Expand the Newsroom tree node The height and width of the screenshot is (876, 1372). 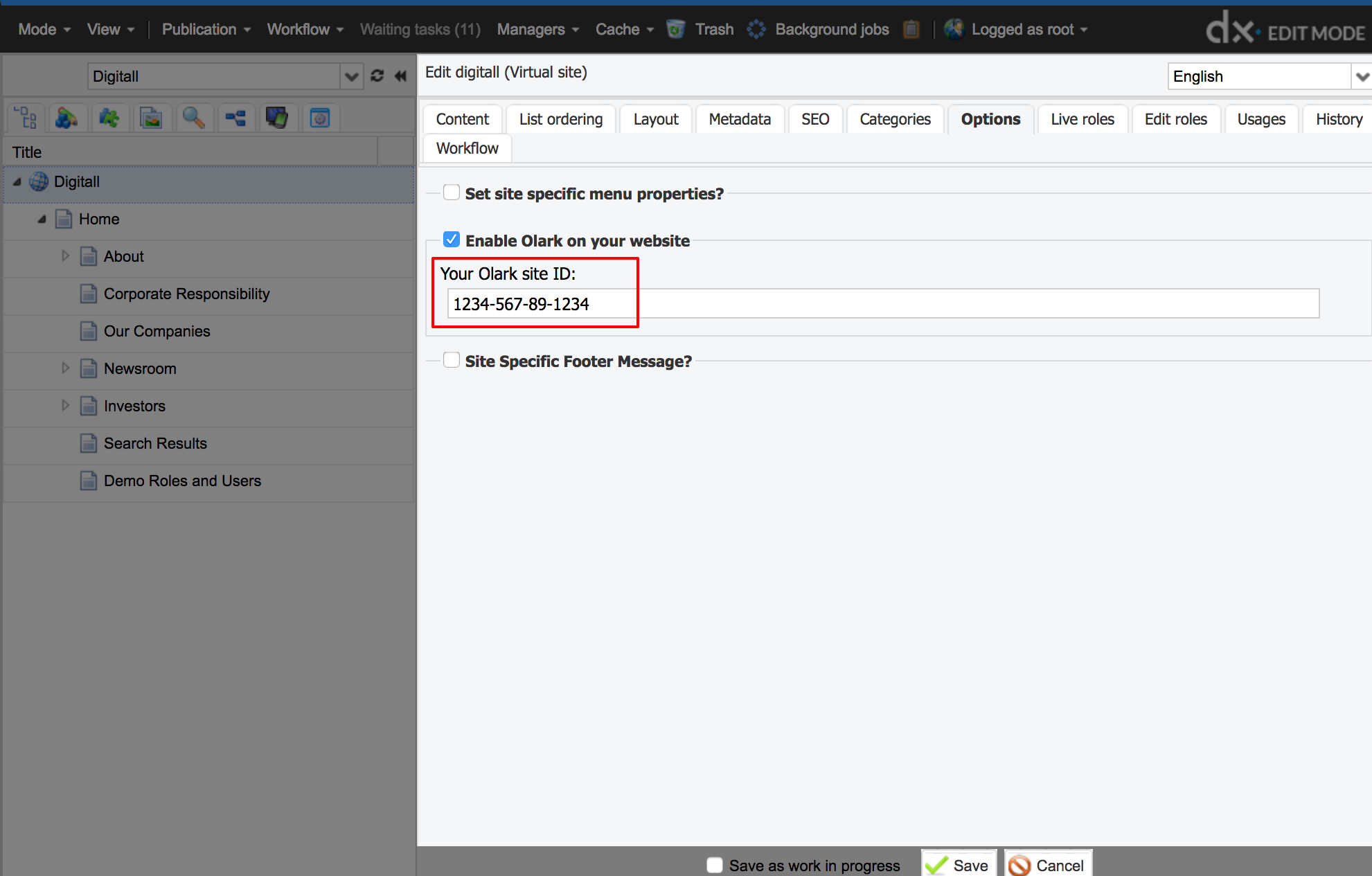pos(66,368)
